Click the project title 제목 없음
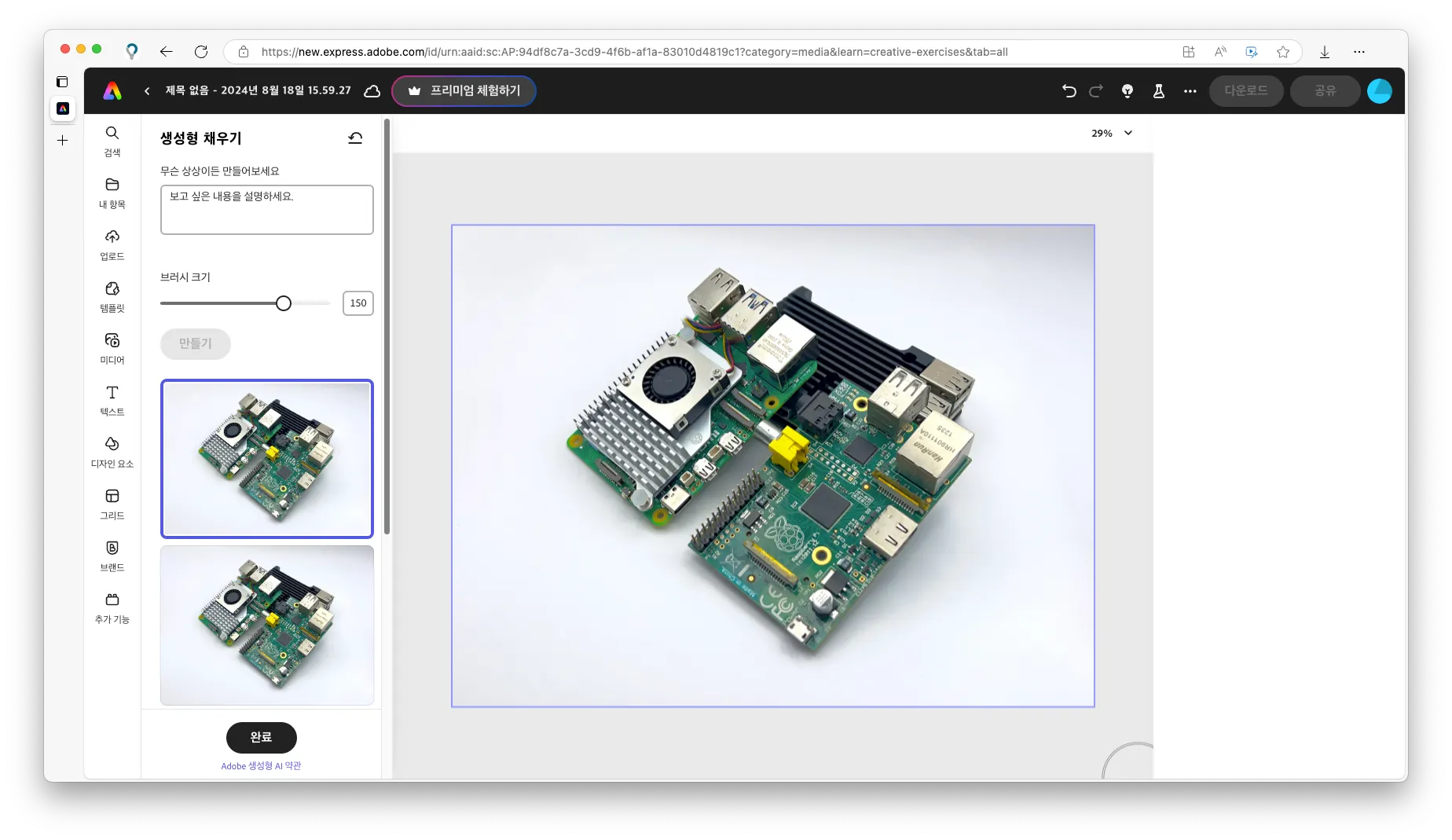This screenshot has width=1452, height=840. coord(258,91)
